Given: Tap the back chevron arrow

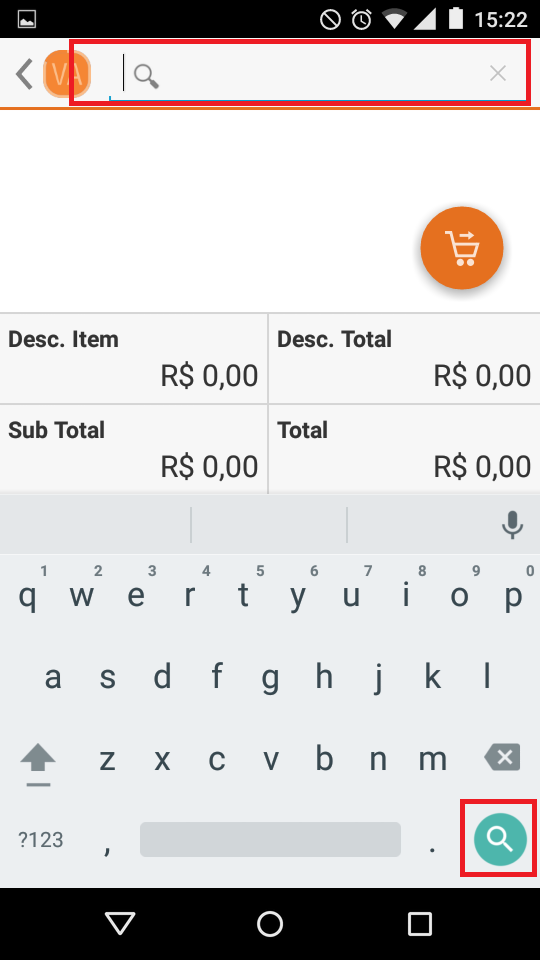Looking at the screenshot, I should coord(24,75).
